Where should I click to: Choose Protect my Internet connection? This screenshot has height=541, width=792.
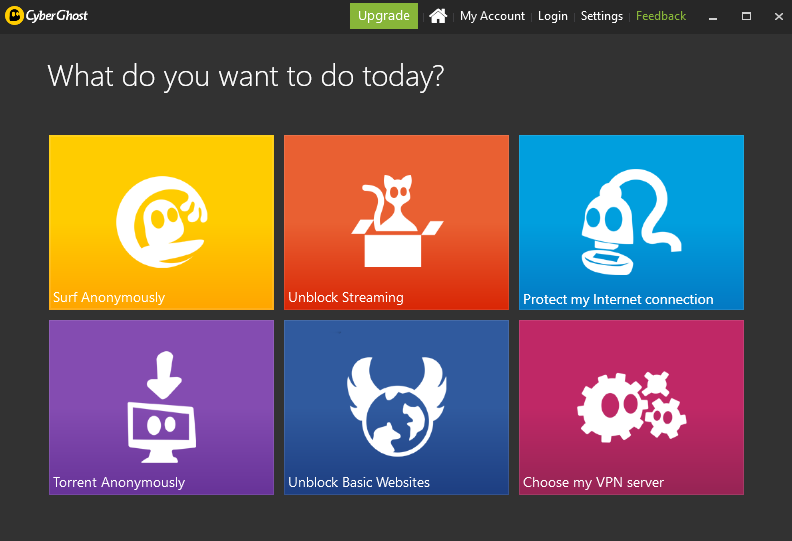tap(618, 300)
